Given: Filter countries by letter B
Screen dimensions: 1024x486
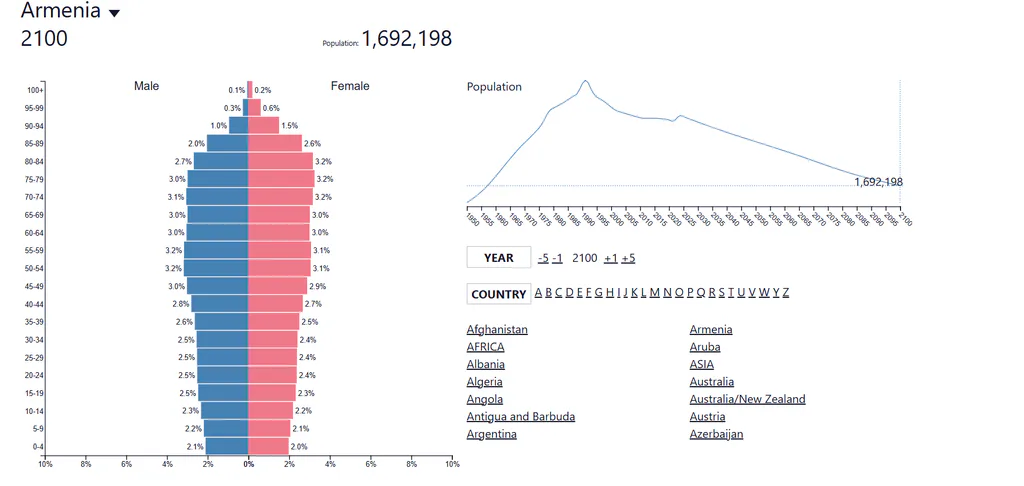Looking at the screenshot, I should [549, 292].
